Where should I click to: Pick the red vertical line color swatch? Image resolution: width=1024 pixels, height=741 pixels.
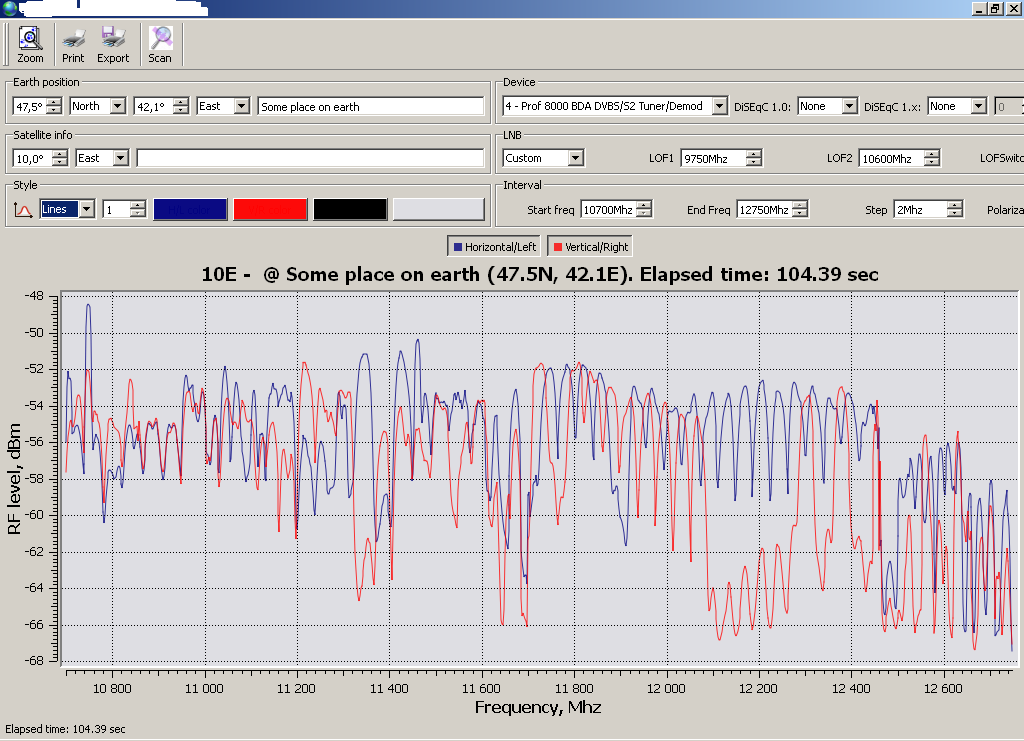(270, 210)
